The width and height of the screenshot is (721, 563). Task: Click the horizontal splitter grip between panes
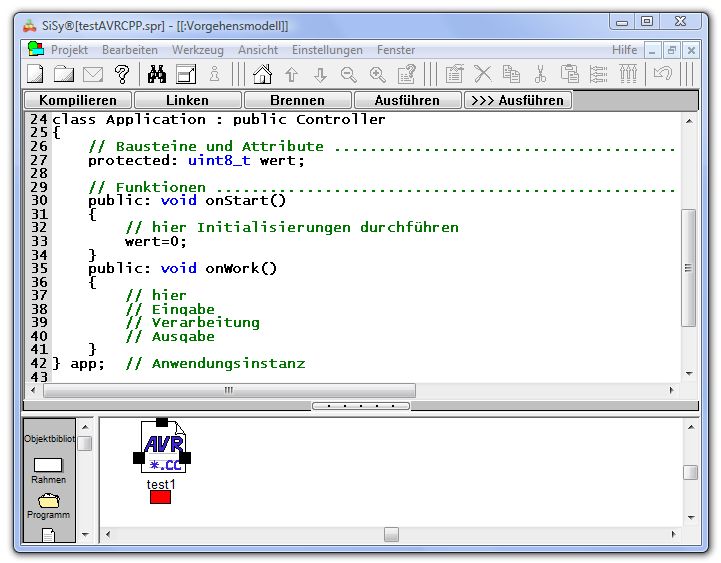tap(360, 406)
